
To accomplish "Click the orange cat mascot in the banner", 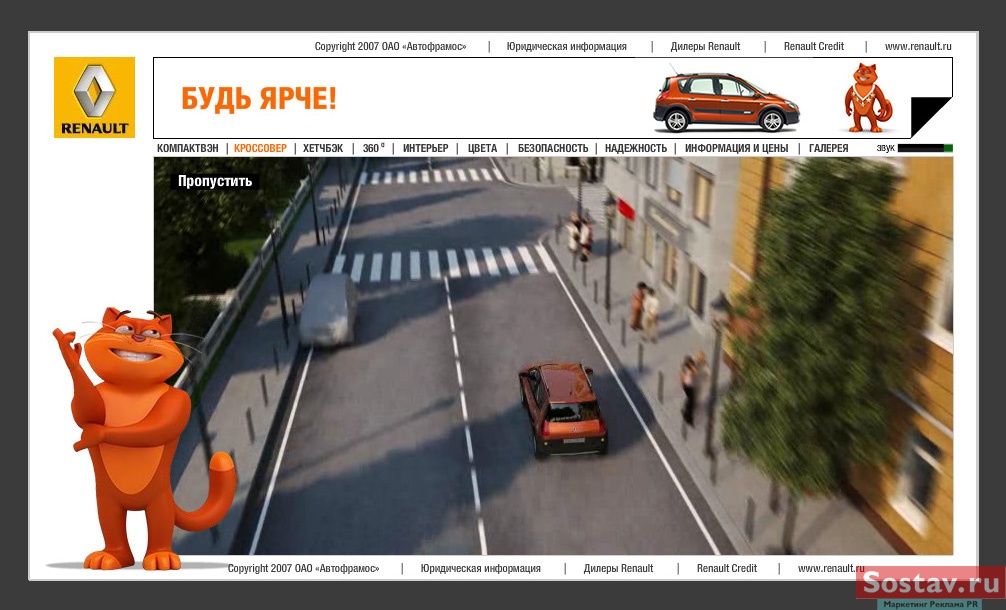I will (867, 97).
